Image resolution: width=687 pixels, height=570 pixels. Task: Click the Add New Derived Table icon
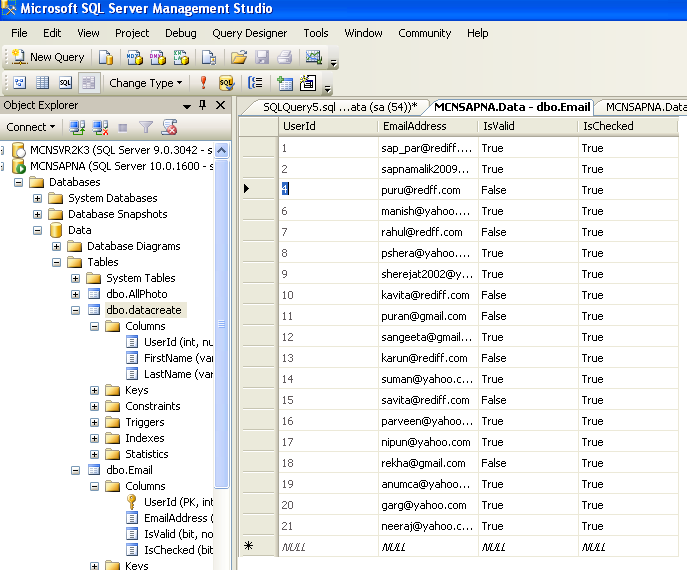[308, 83]
